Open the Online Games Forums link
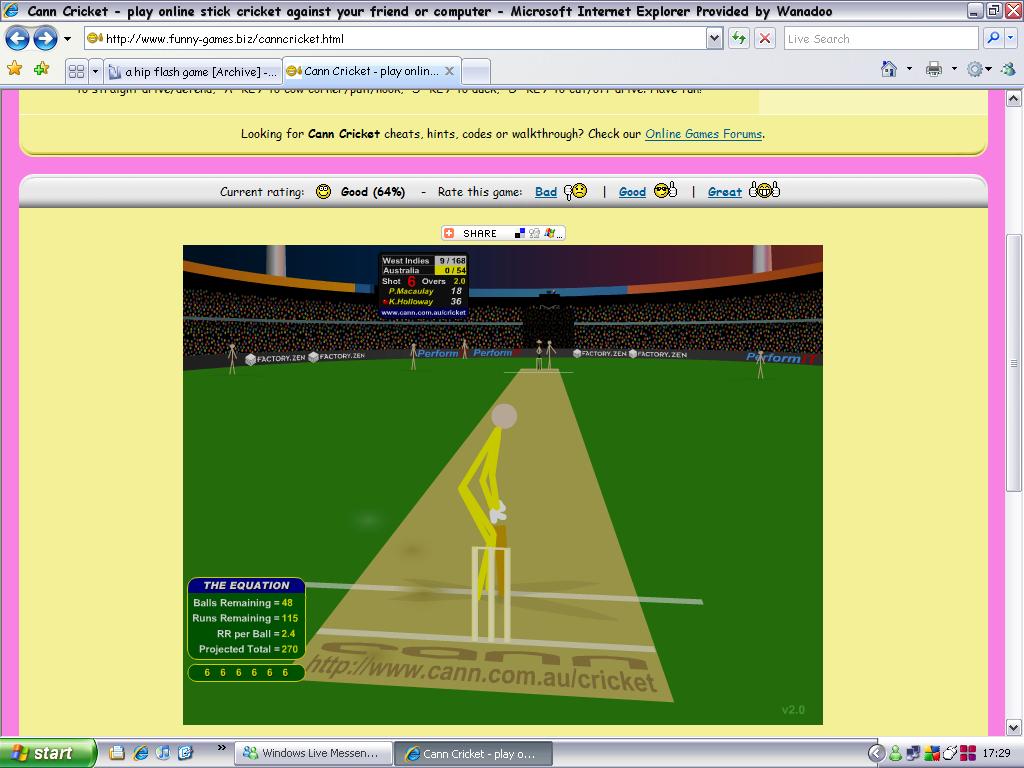 tap(703, 133)
